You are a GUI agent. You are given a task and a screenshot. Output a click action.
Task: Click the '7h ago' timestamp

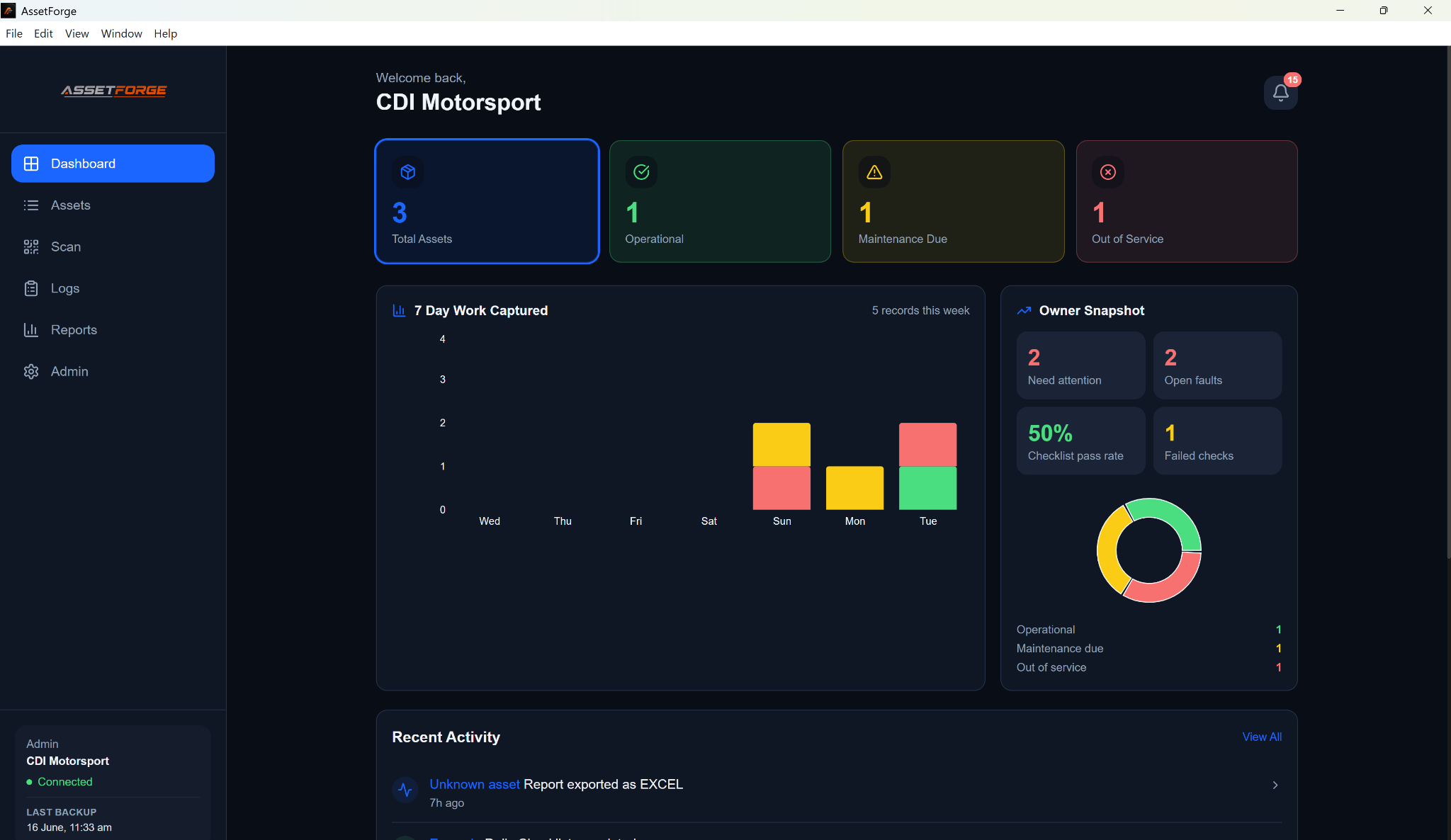pos(447,803)
